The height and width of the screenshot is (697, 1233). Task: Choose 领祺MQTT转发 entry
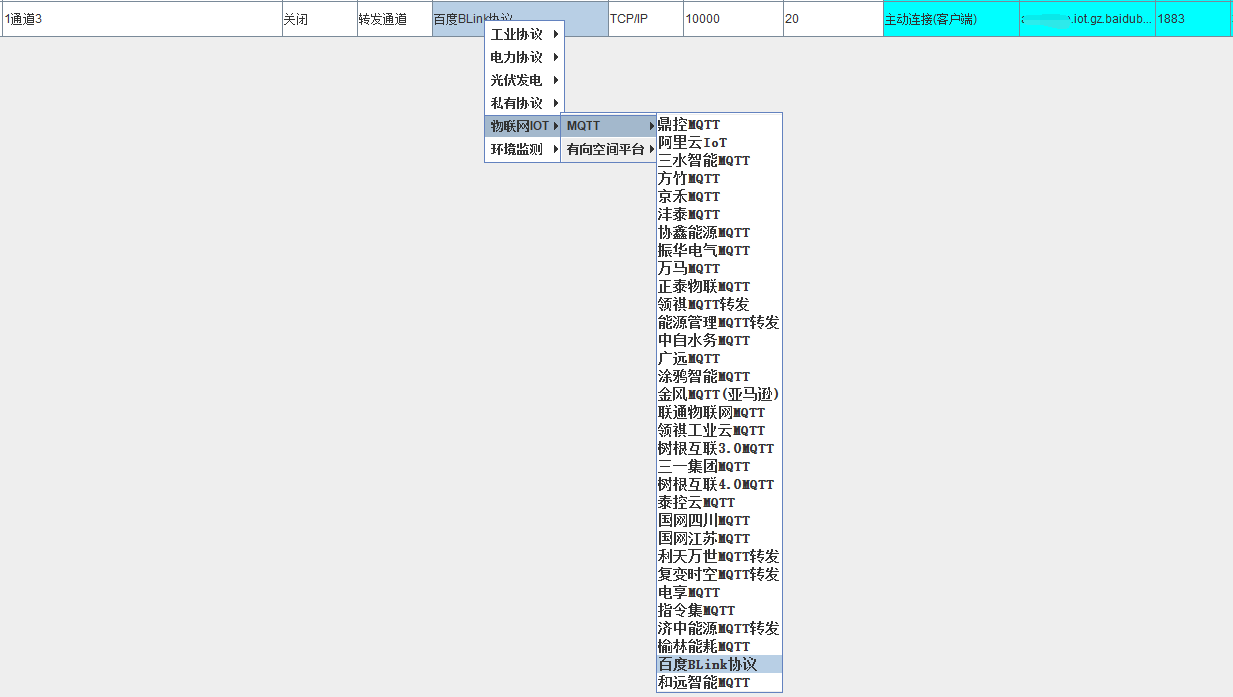click(x=719, y=304)
